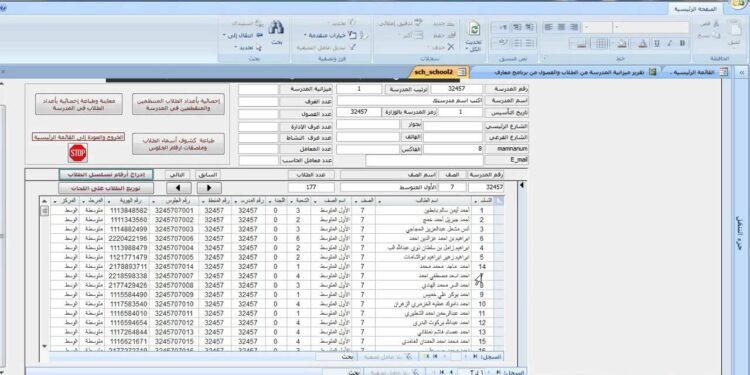Click the binoculars Find icon in ribbon
The width and height of the screenshot is (750, 375).
276,28
